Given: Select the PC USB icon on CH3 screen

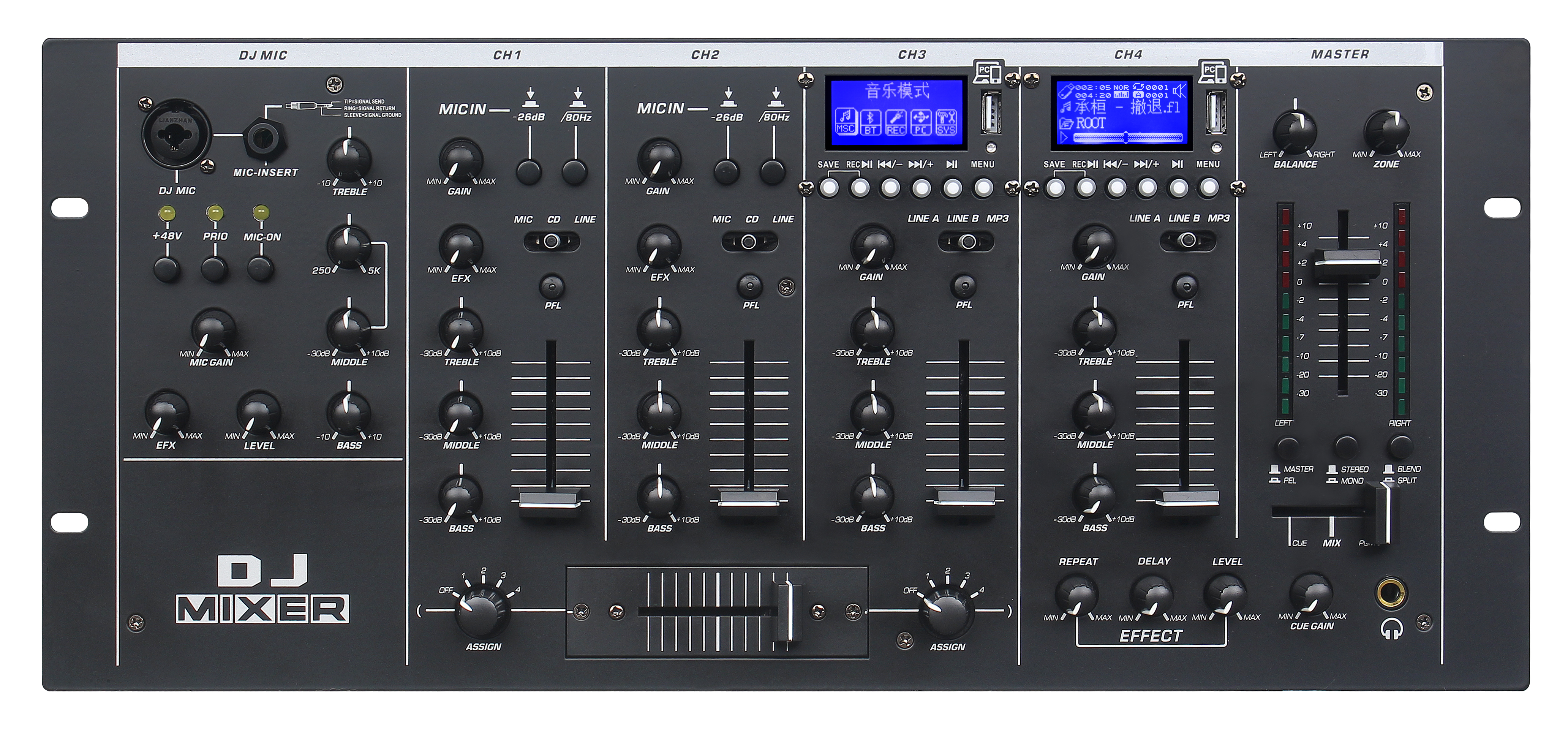Looking at the screenshot, I should [920, 122].
